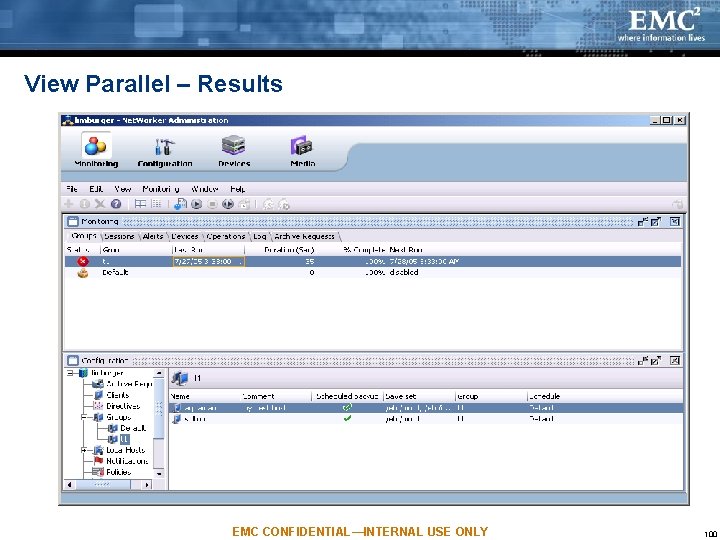The height and width of the screenshot is (540, 720).
Task: Open the Monitoring view
Action: coord(96,150)
